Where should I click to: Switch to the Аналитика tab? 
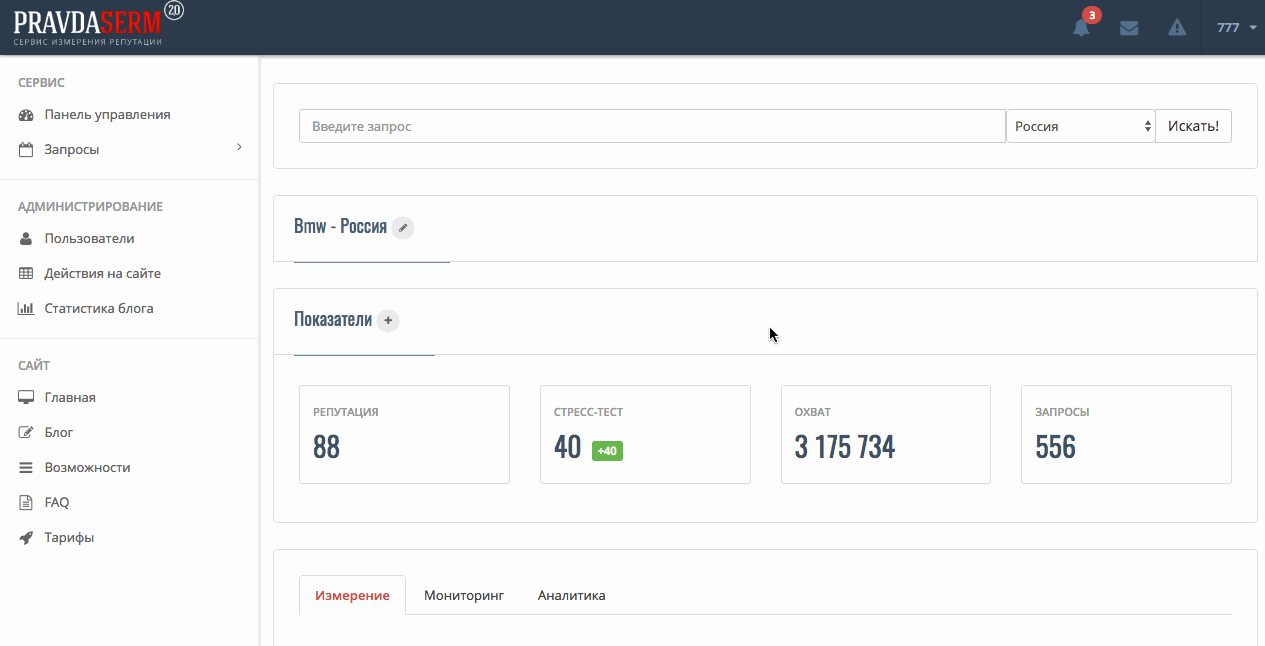(x=572, y=595)
